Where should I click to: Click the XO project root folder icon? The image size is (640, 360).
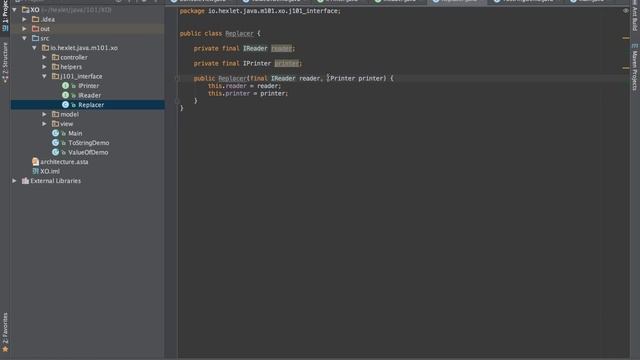click(25, 10)
